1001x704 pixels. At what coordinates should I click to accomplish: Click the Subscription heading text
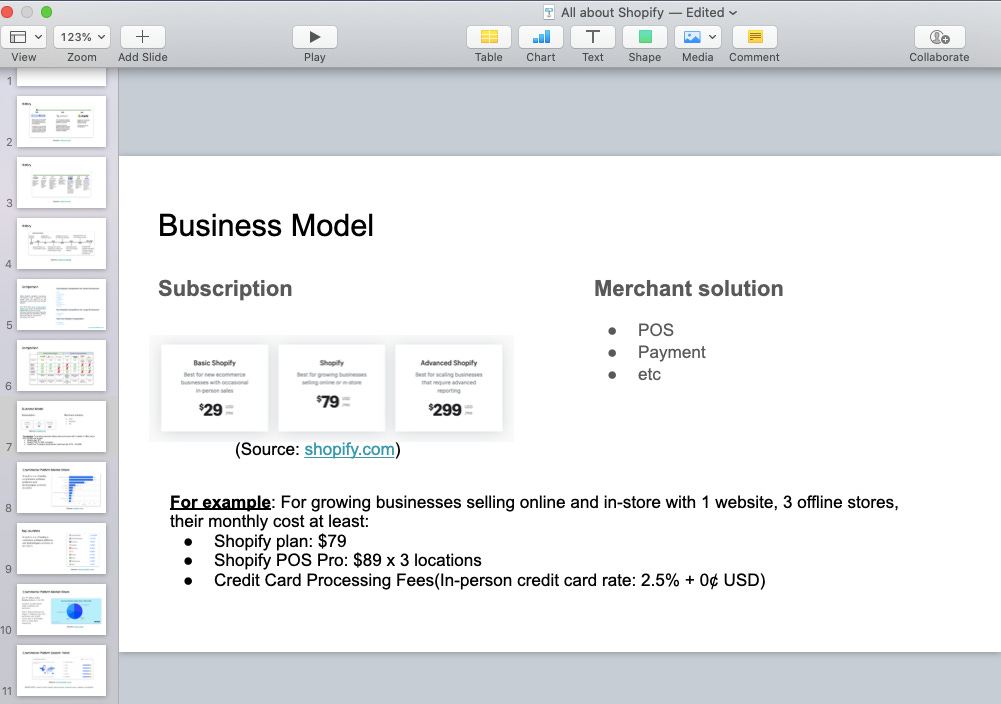click(225, 288)
